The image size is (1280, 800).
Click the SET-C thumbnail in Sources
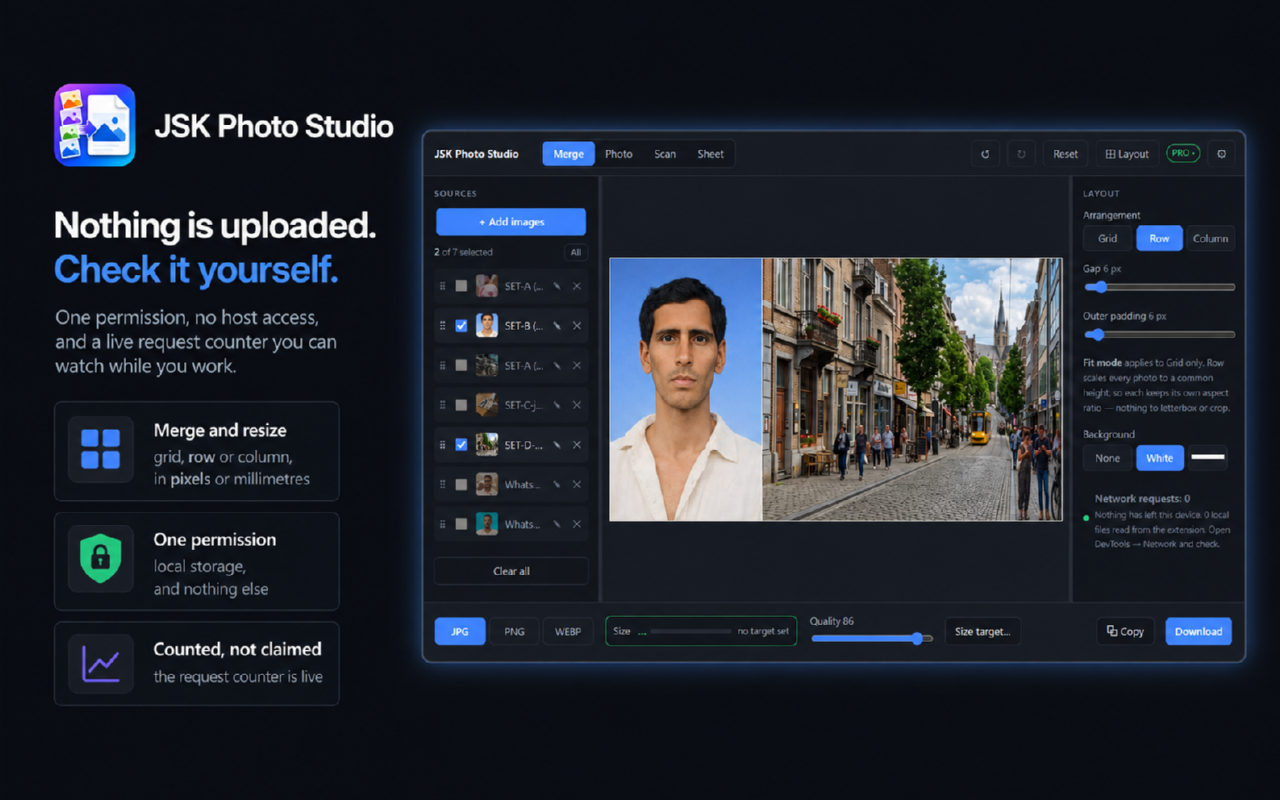tap(487, 405)
